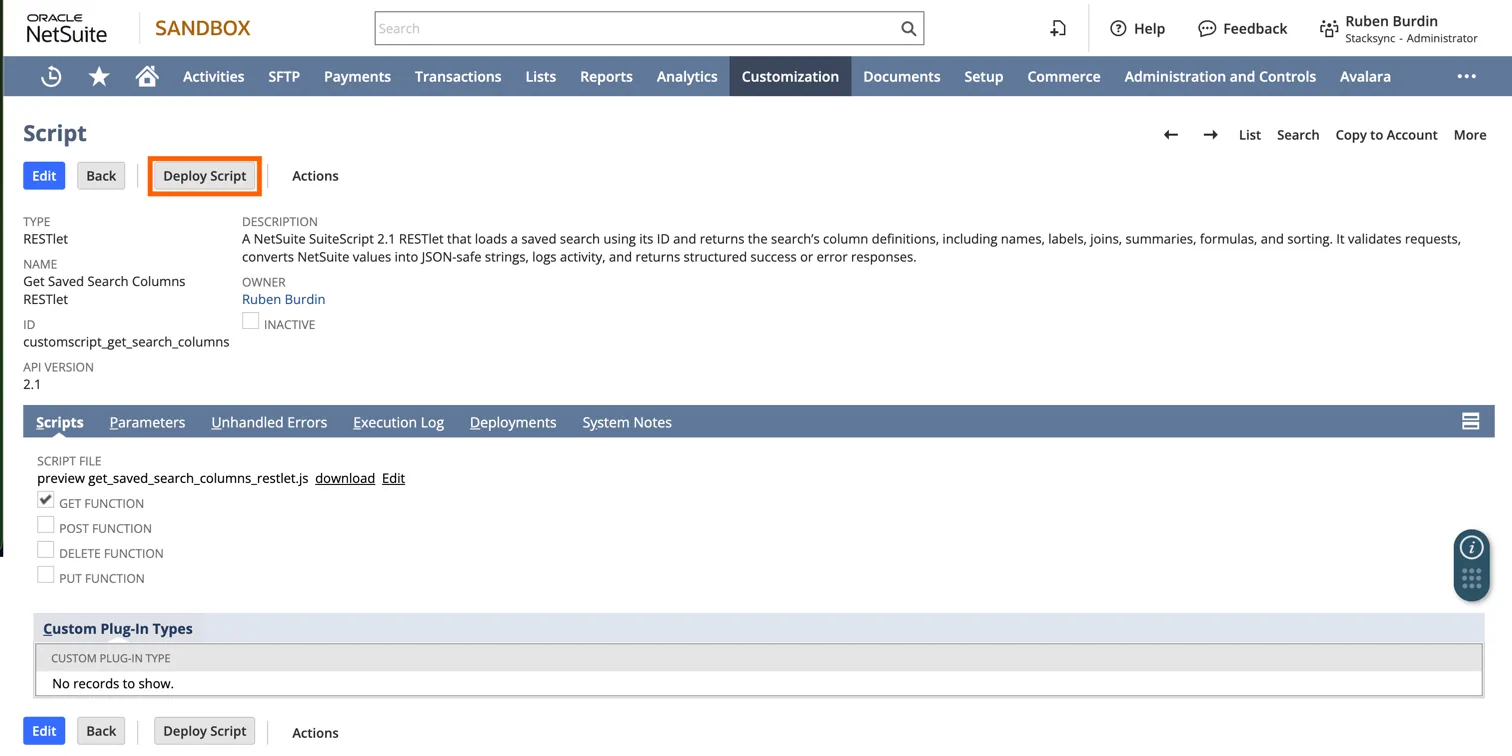Click the preview link for script file
1512x756 pixels.
click(x=60, y=478)
